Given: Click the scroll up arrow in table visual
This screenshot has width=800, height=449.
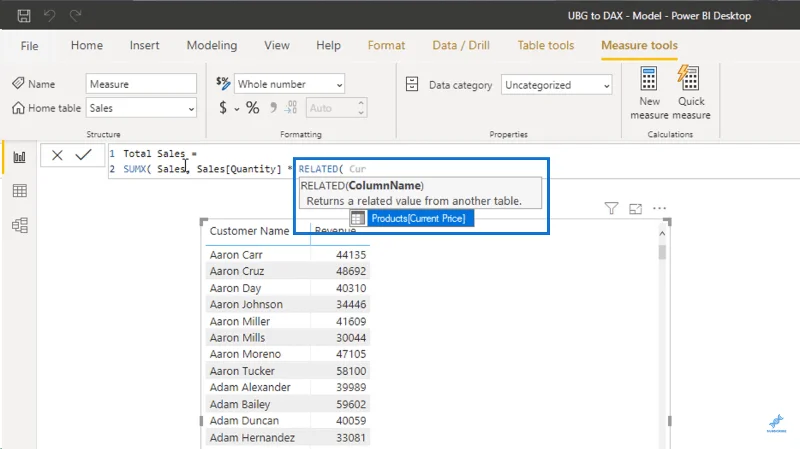Looking at the screenshot, I should [x=662, y=234].
